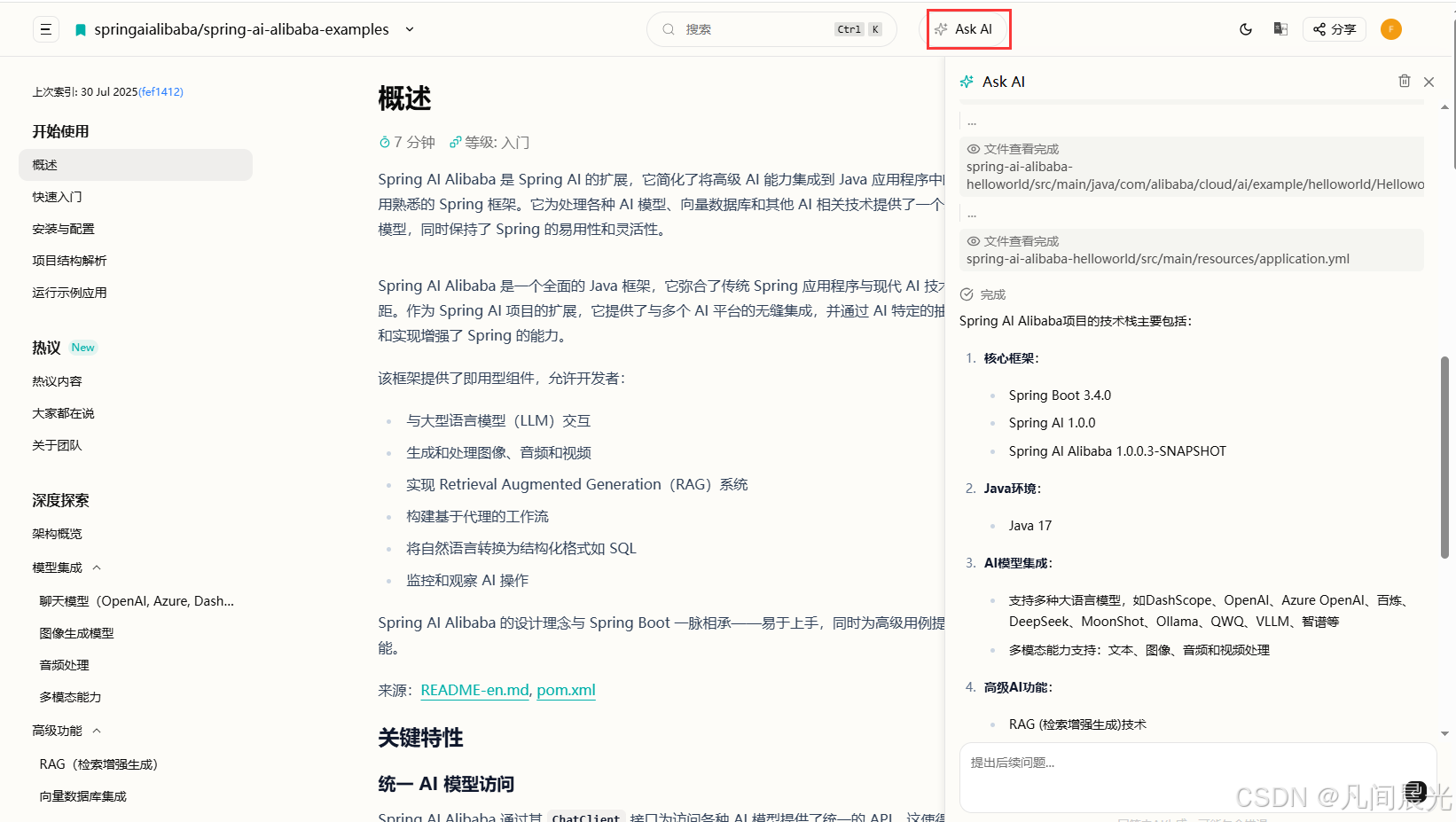Click the second ellipsis collapsed step
Screen dimensions: 1456x822
point(972,215)
